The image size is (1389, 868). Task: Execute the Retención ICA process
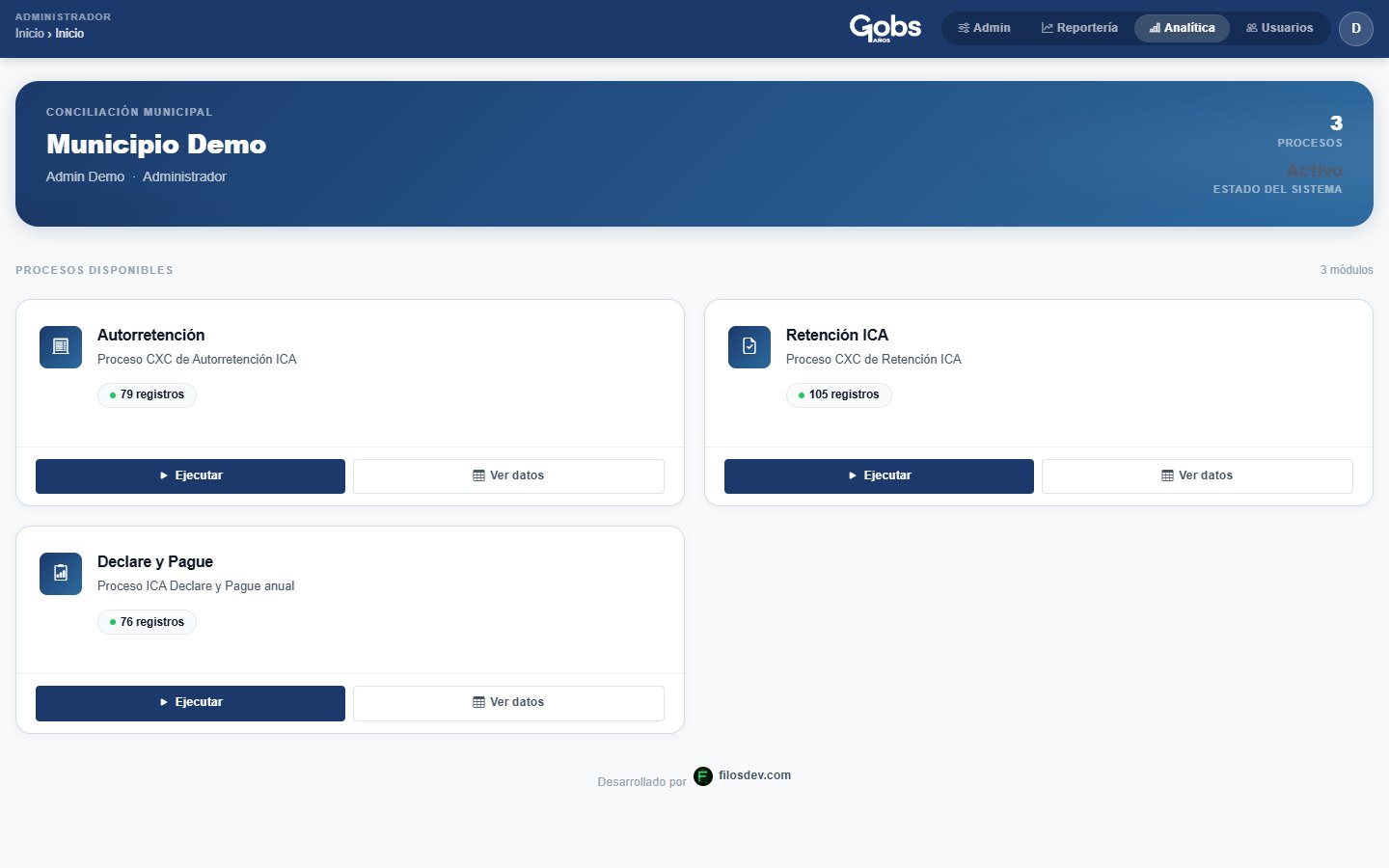point(879,476)
